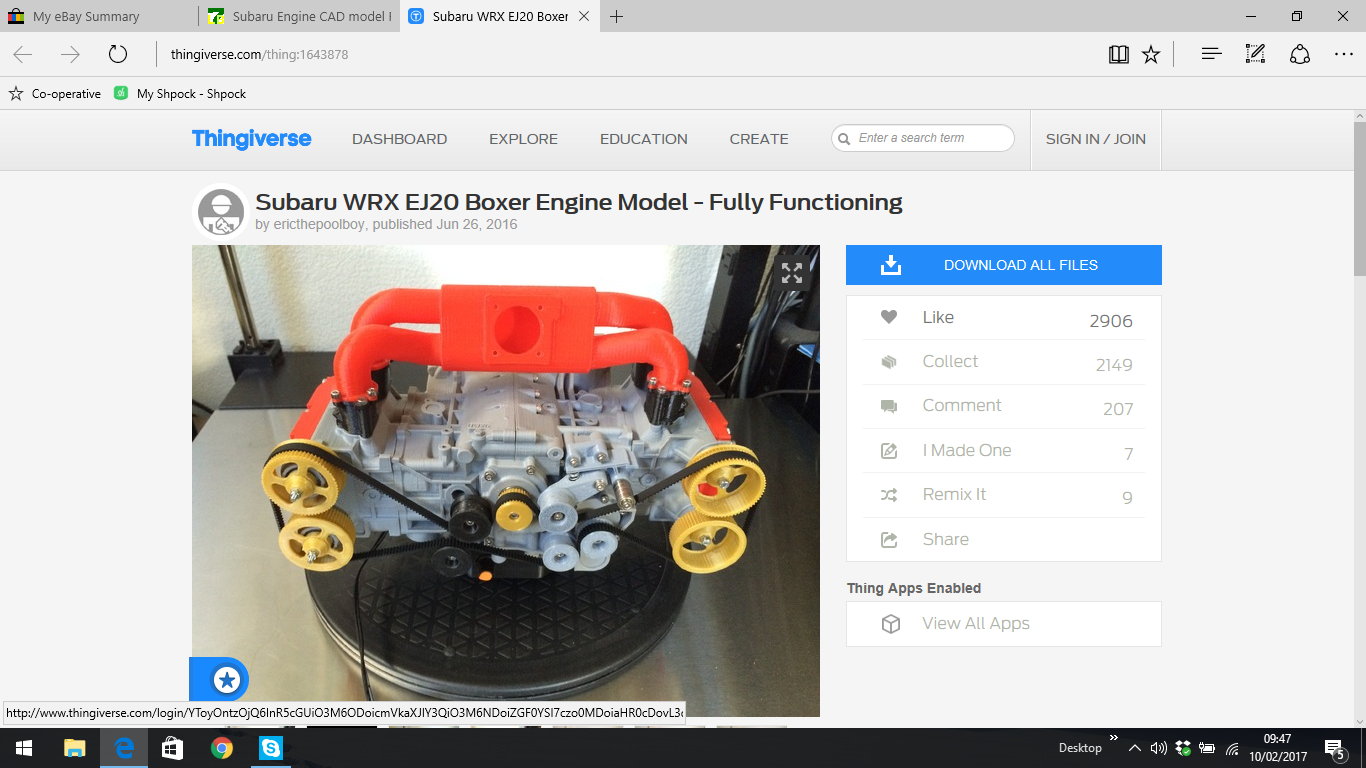Open Chrome from taskbar

point(222,748)
